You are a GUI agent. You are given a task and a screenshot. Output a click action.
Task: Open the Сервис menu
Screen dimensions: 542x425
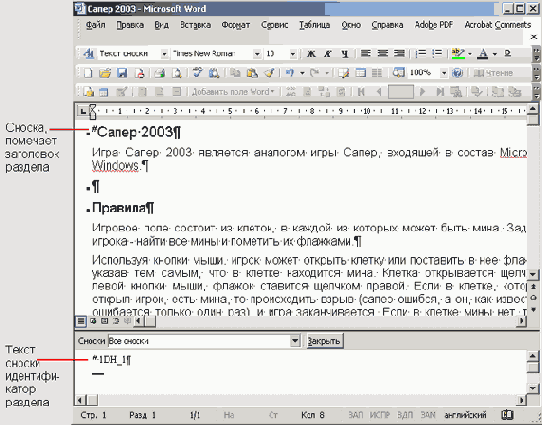(274, 25)
